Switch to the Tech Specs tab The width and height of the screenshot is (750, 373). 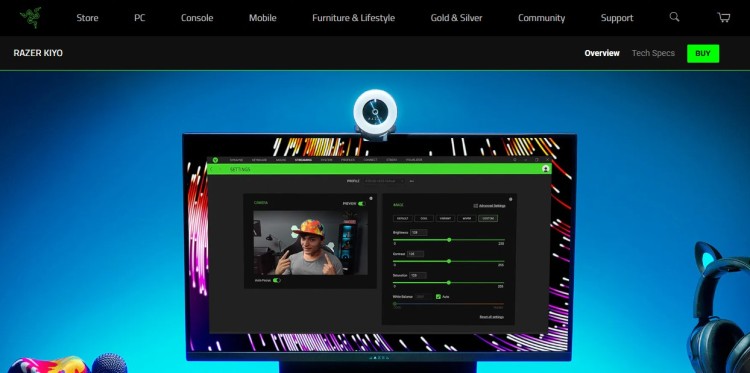click(653, 53)
